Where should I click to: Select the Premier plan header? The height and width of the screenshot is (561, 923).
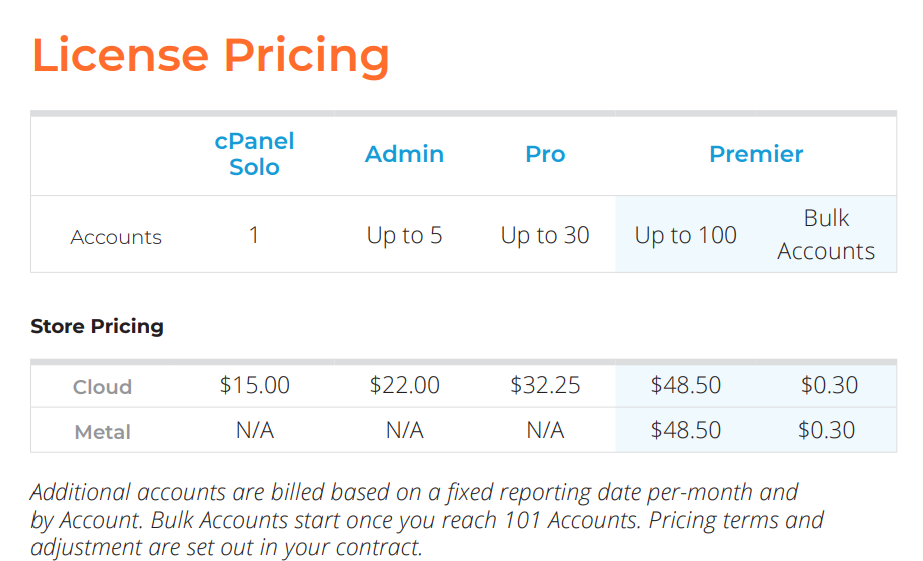click(756, 154)
